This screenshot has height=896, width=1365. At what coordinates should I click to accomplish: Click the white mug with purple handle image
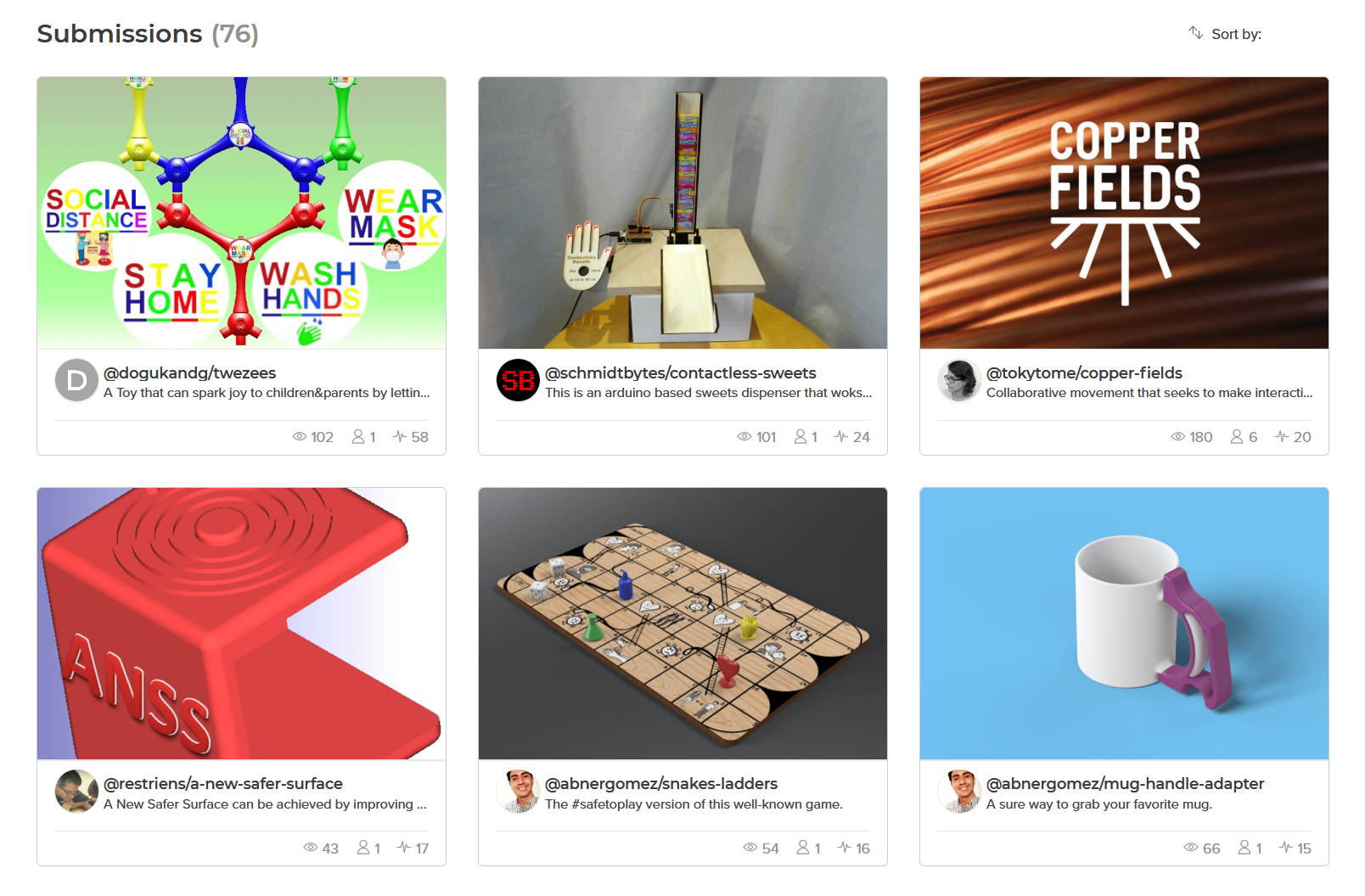click(x=1124, y=624)
